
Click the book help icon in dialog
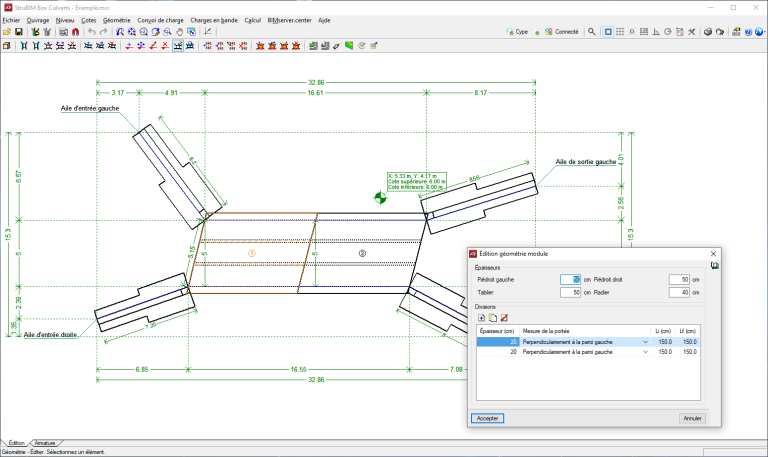tap(715, 265)
